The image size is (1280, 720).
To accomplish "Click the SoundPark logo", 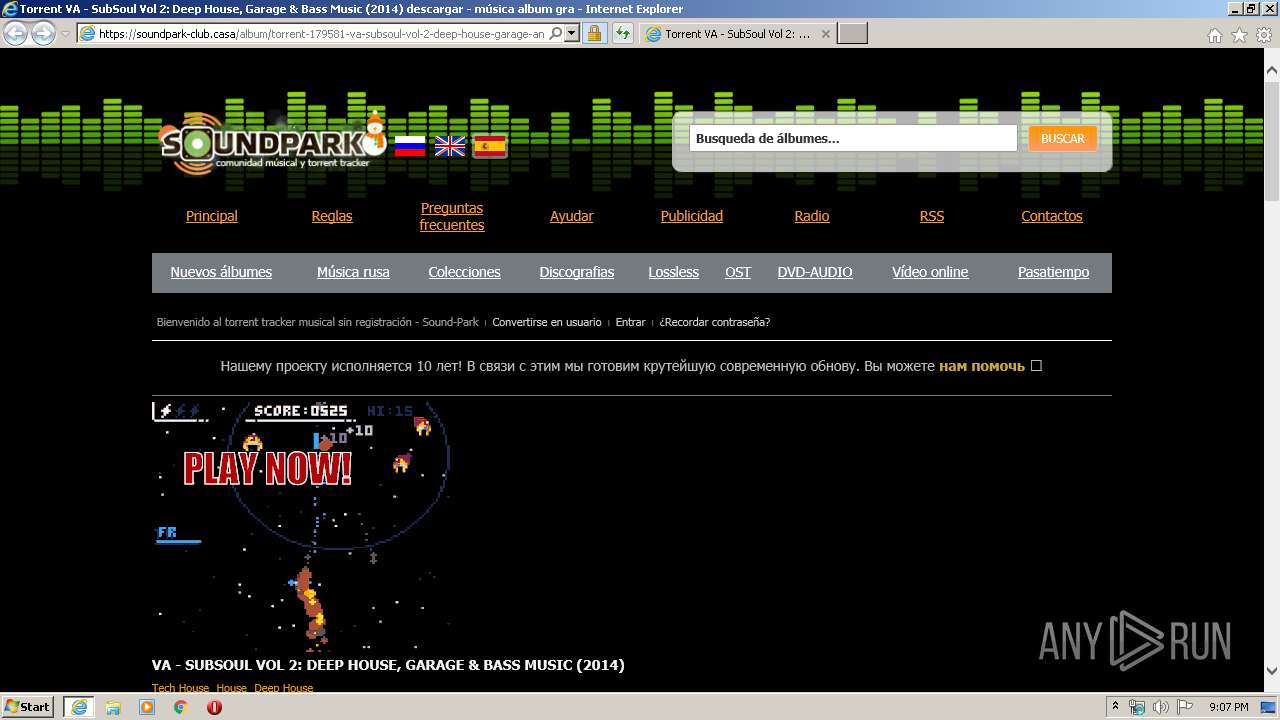I will click(x=273, y=145).
